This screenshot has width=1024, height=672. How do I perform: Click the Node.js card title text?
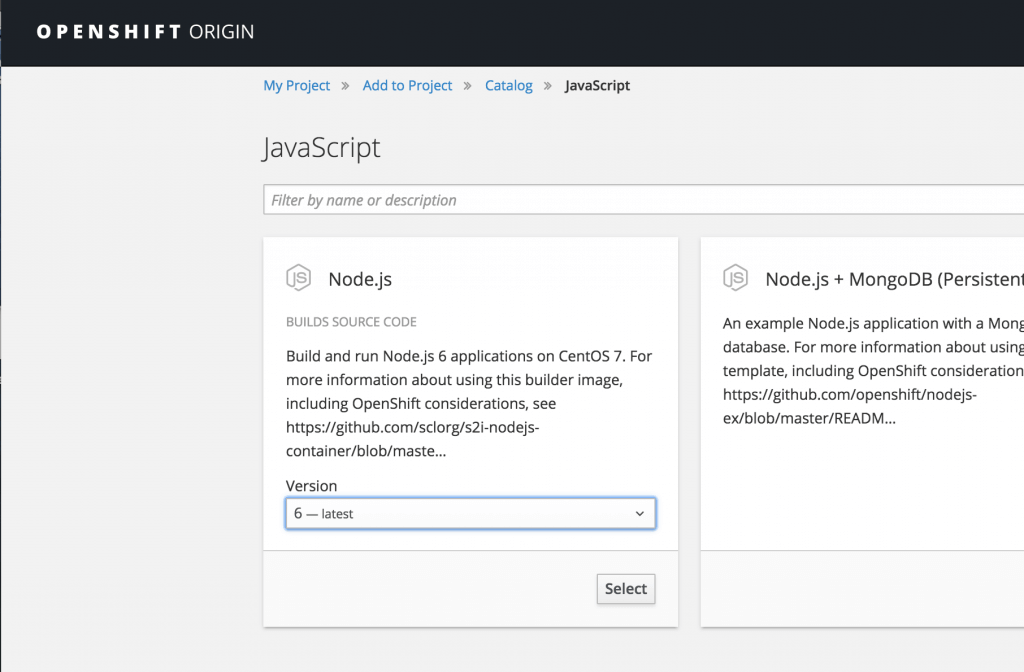coord(360,278)
